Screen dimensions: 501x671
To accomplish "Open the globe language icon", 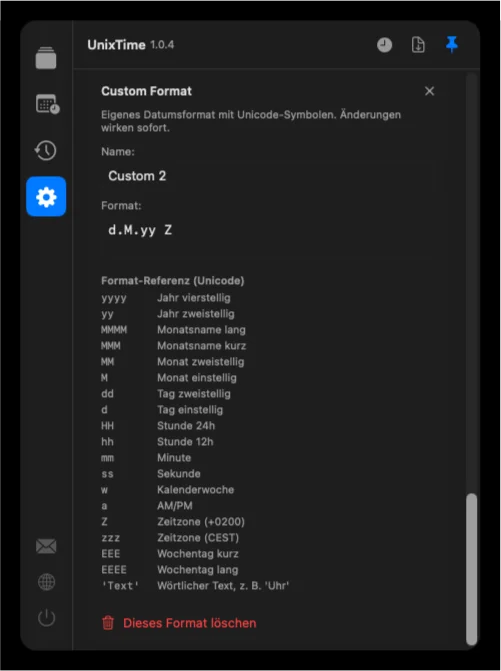I will click(46, 582).
